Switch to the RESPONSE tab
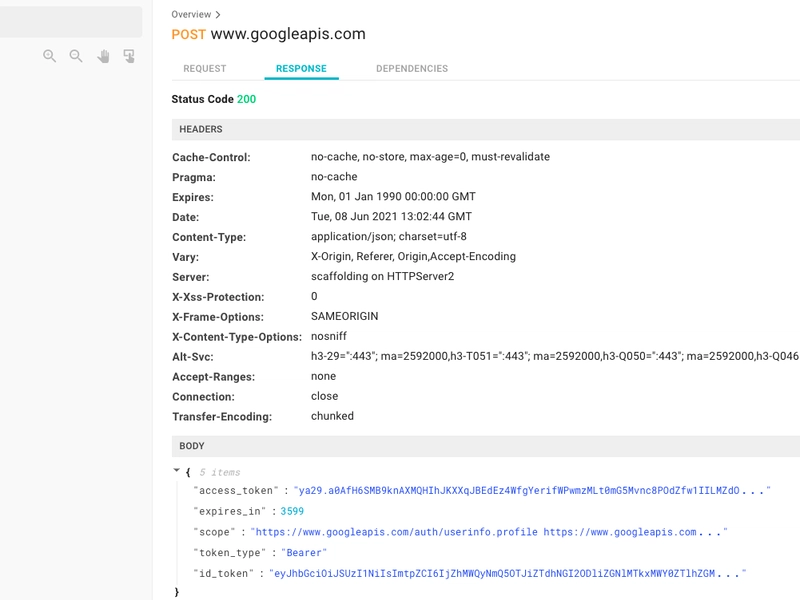 [301, 68]
